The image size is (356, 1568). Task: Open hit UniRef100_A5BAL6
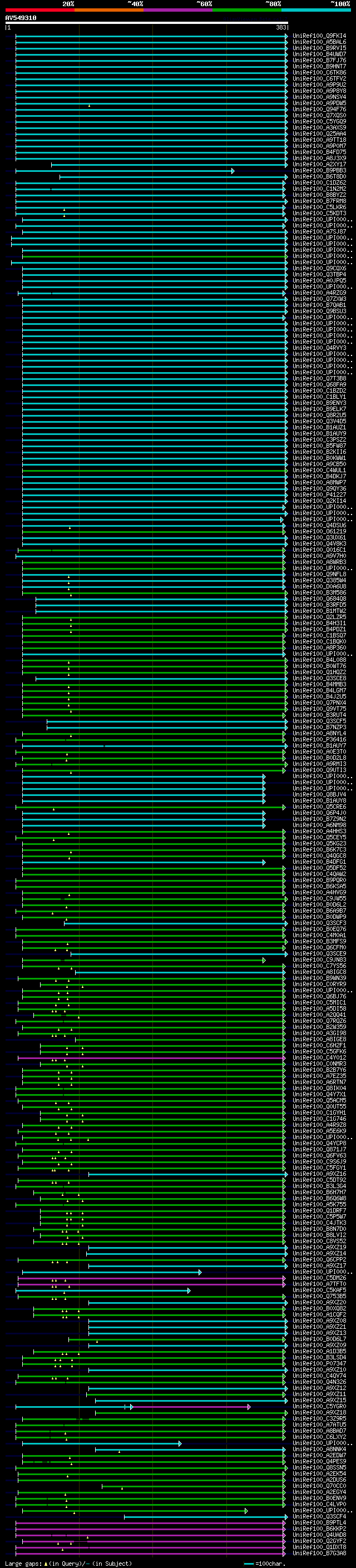(x=319, y=42)
